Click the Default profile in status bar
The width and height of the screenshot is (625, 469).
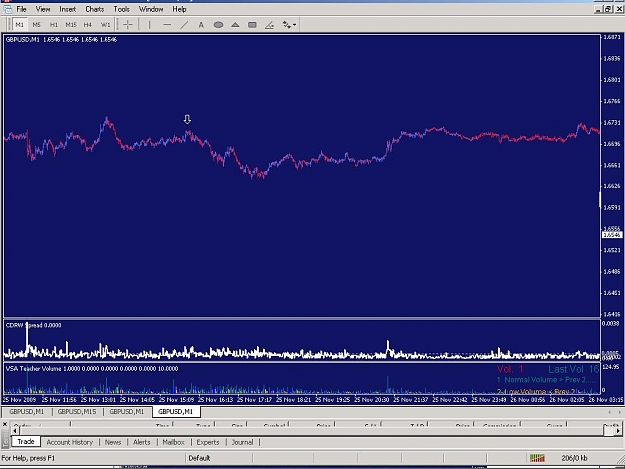point(199,458)
